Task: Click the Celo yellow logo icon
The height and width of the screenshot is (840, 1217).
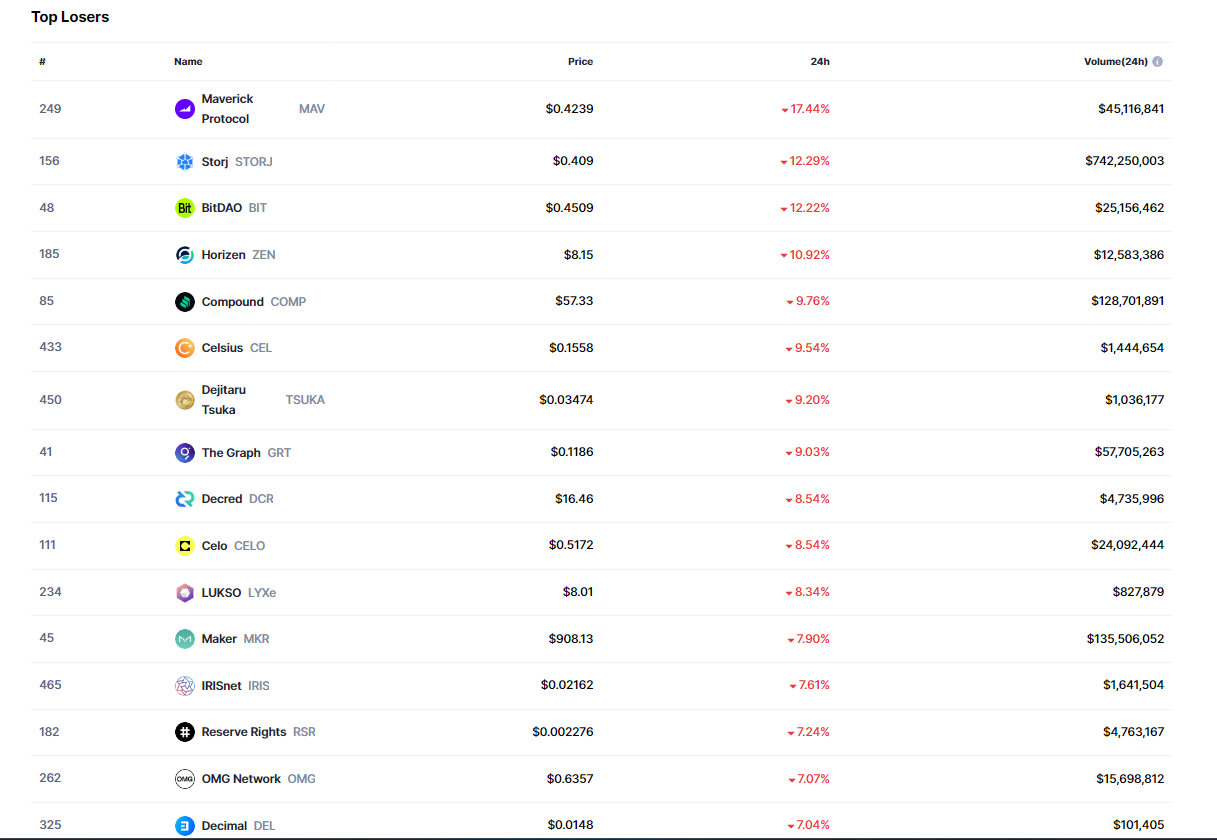Action: click(185, 546)
